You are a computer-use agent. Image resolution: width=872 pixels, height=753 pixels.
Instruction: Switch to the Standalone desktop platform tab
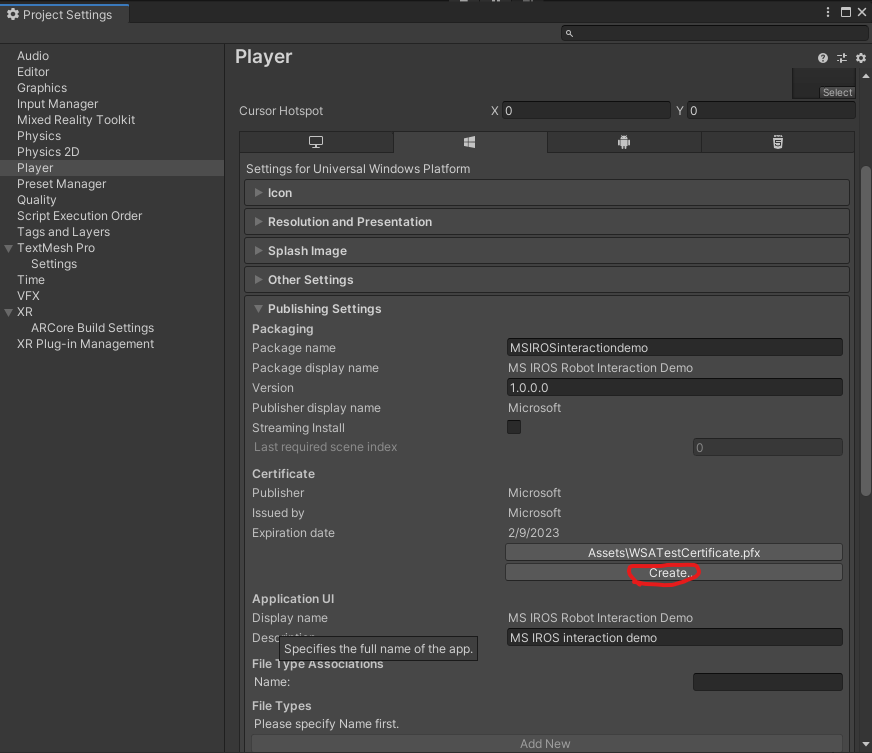315,142
